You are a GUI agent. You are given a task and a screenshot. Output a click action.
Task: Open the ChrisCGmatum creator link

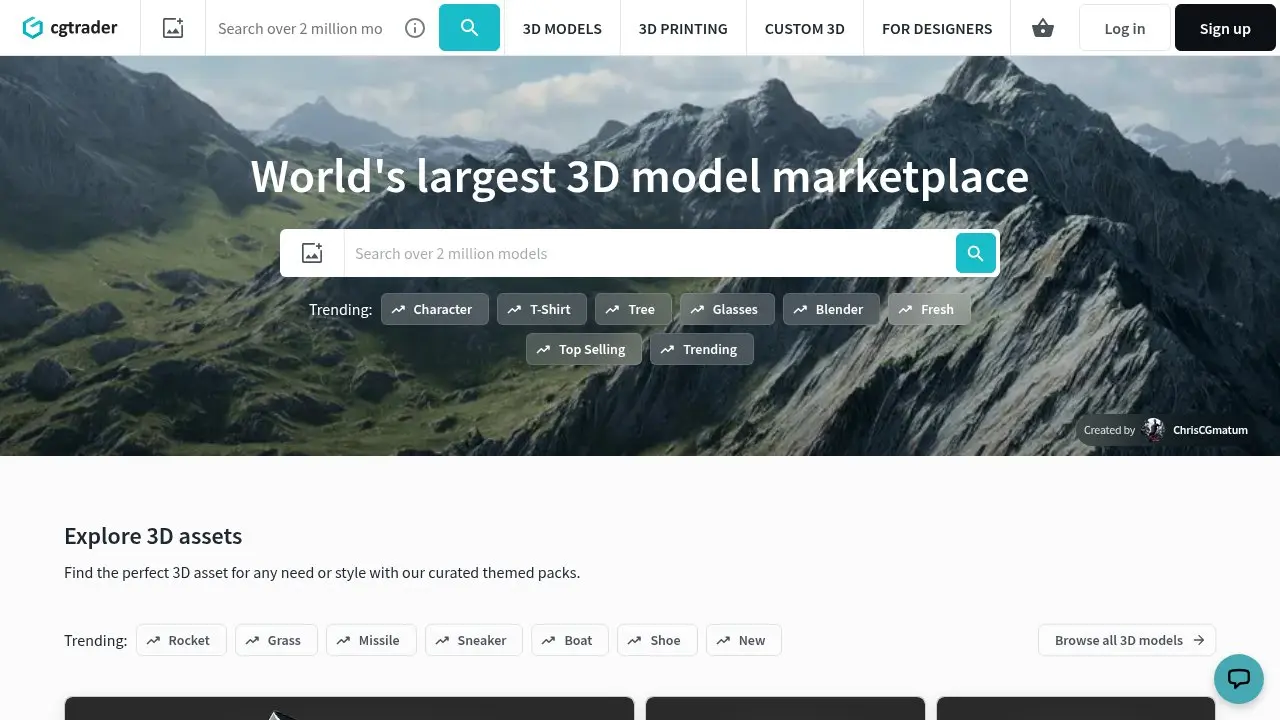pos(1210,430)
